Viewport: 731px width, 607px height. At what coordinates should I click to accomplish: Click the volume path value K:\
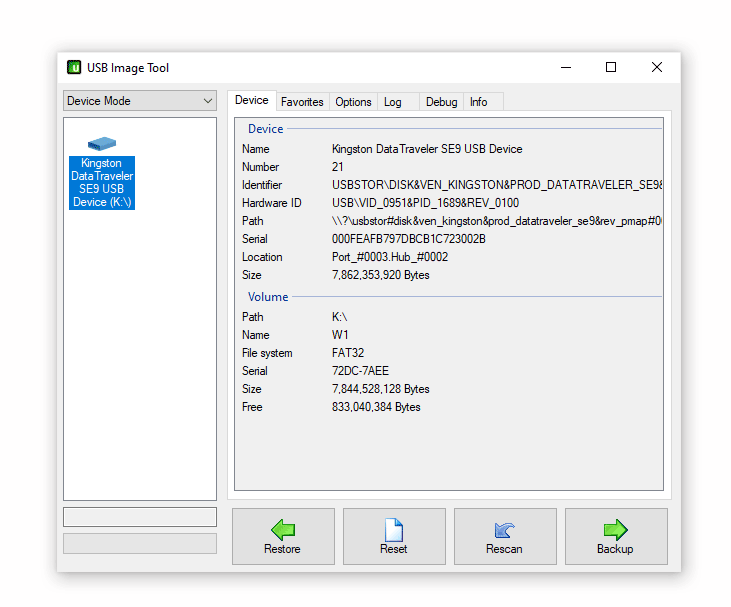point(339,317)
